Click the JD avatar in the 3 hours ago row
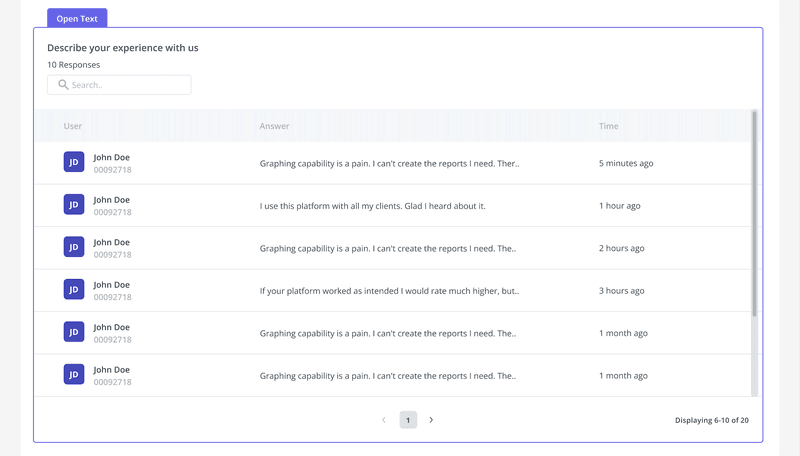 (74, 289)
